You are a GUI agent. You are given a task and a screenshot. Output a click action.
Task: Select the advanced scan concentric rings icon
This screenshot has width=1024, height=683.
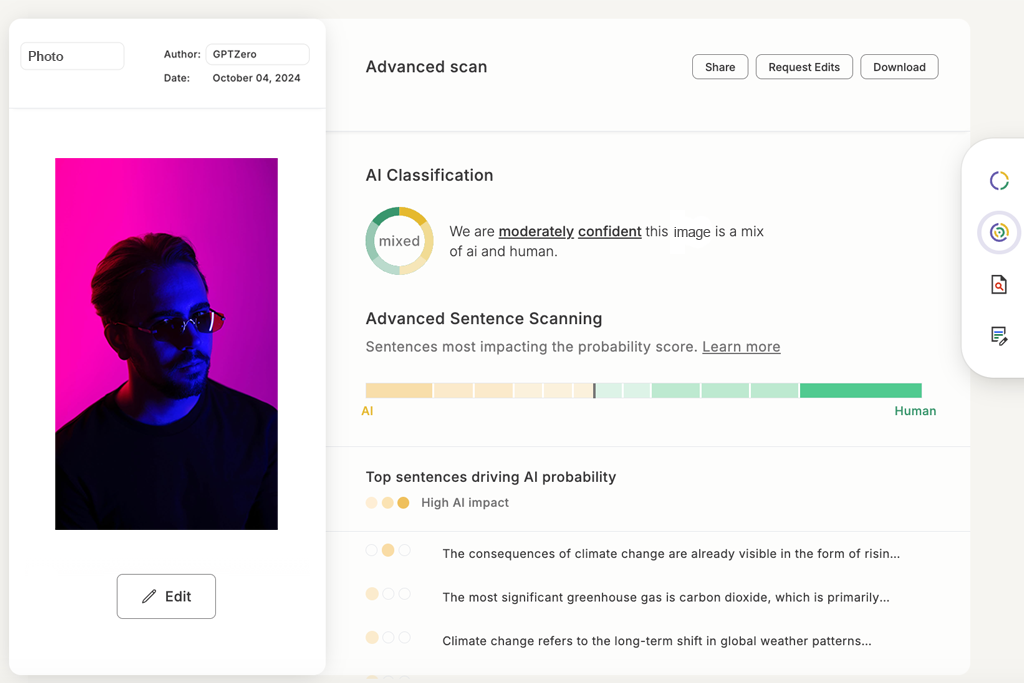tap(999, 232)
